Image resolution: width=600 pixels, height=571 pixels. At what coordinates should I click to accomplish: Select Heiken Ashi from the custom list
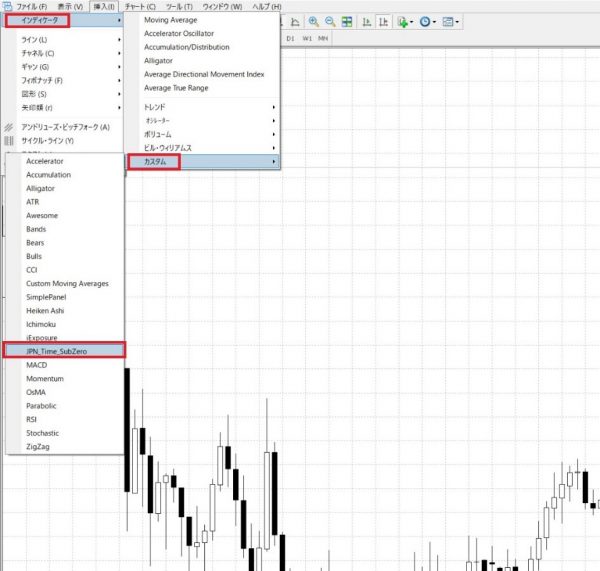[47, 311]
